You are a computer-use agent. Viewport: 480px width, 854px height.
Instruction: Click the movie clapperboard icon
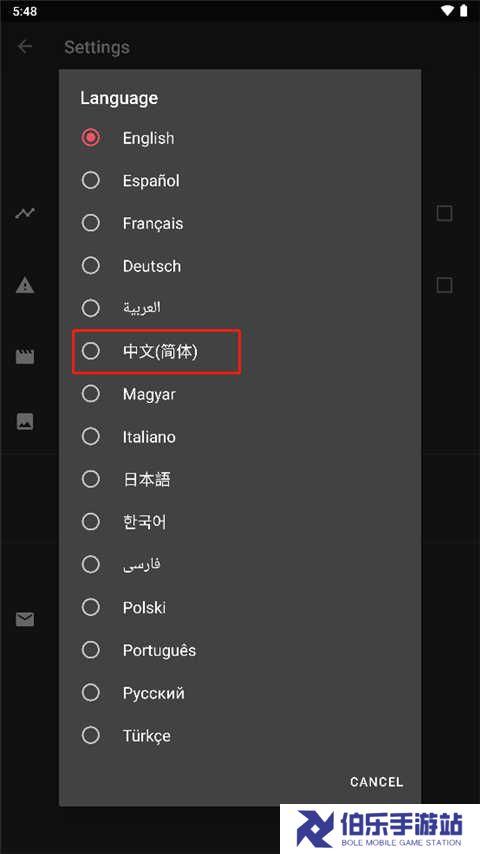[25, 356]
